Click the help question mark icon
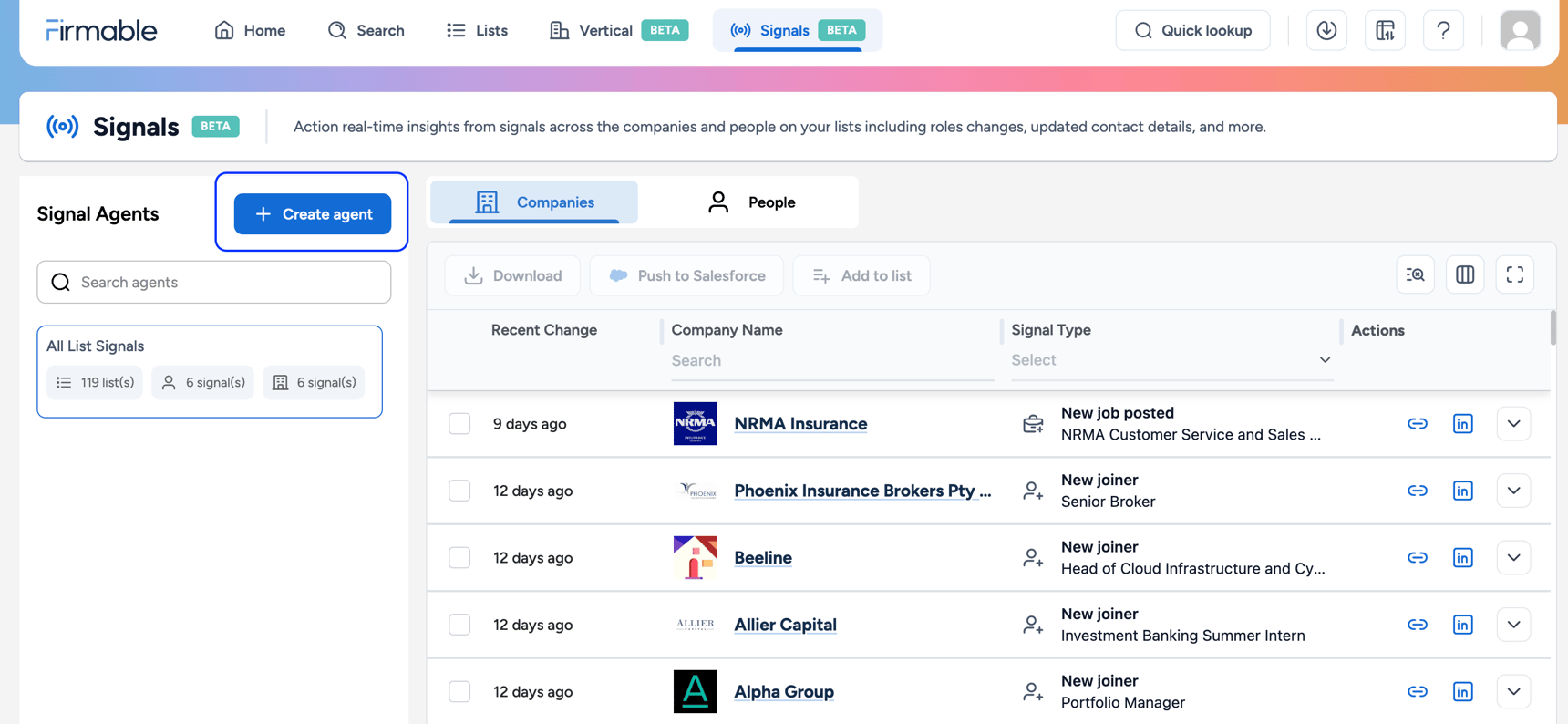 coord(1443,30)
